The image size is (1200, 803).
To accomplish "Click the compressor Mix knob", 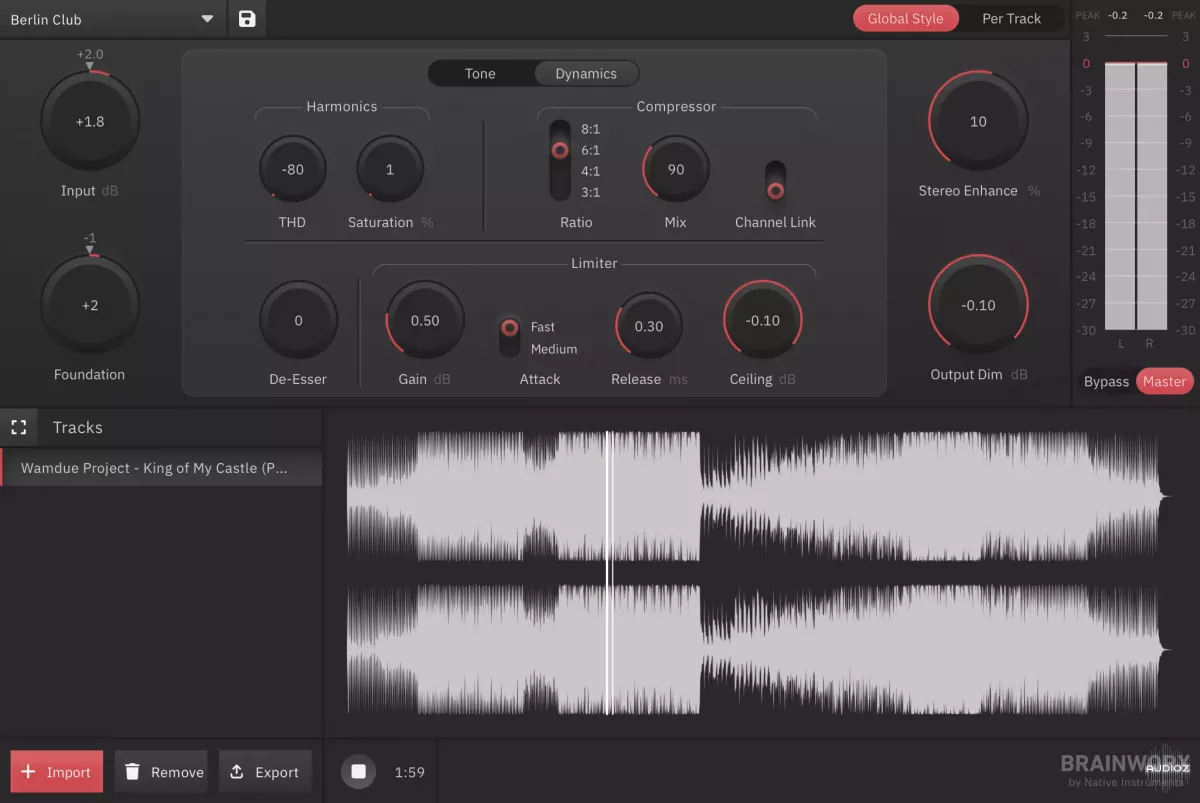I will [x=676, y=170].
